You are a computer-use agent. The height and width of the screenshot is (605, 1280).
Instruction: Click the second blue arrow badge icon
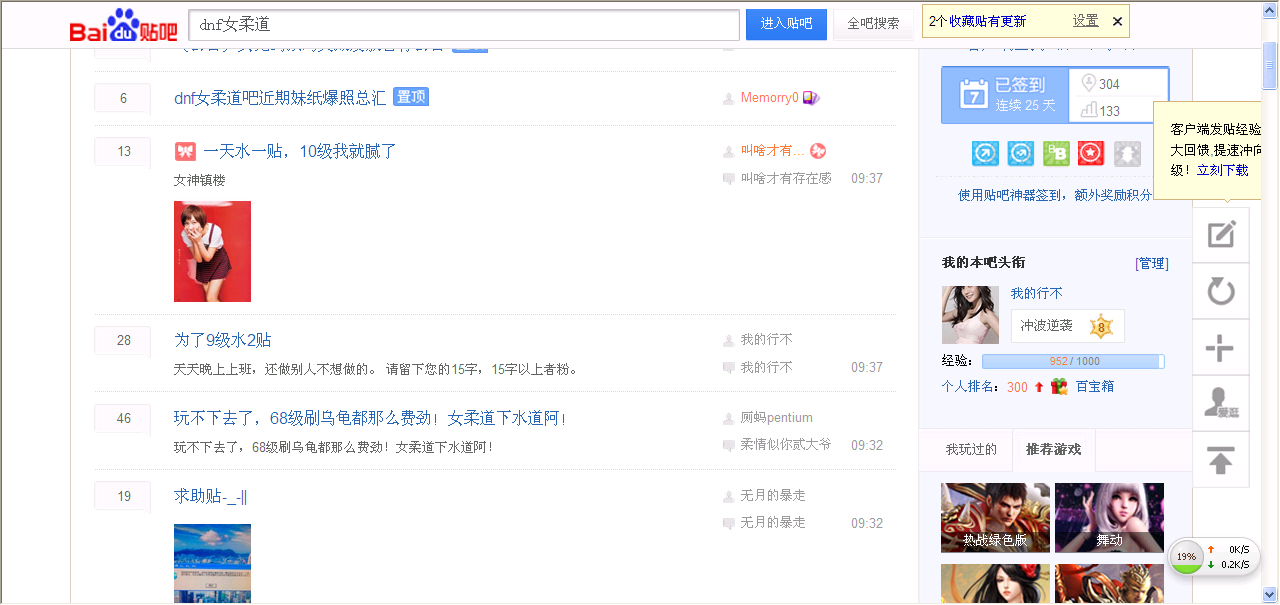(x=1021, y=153)
